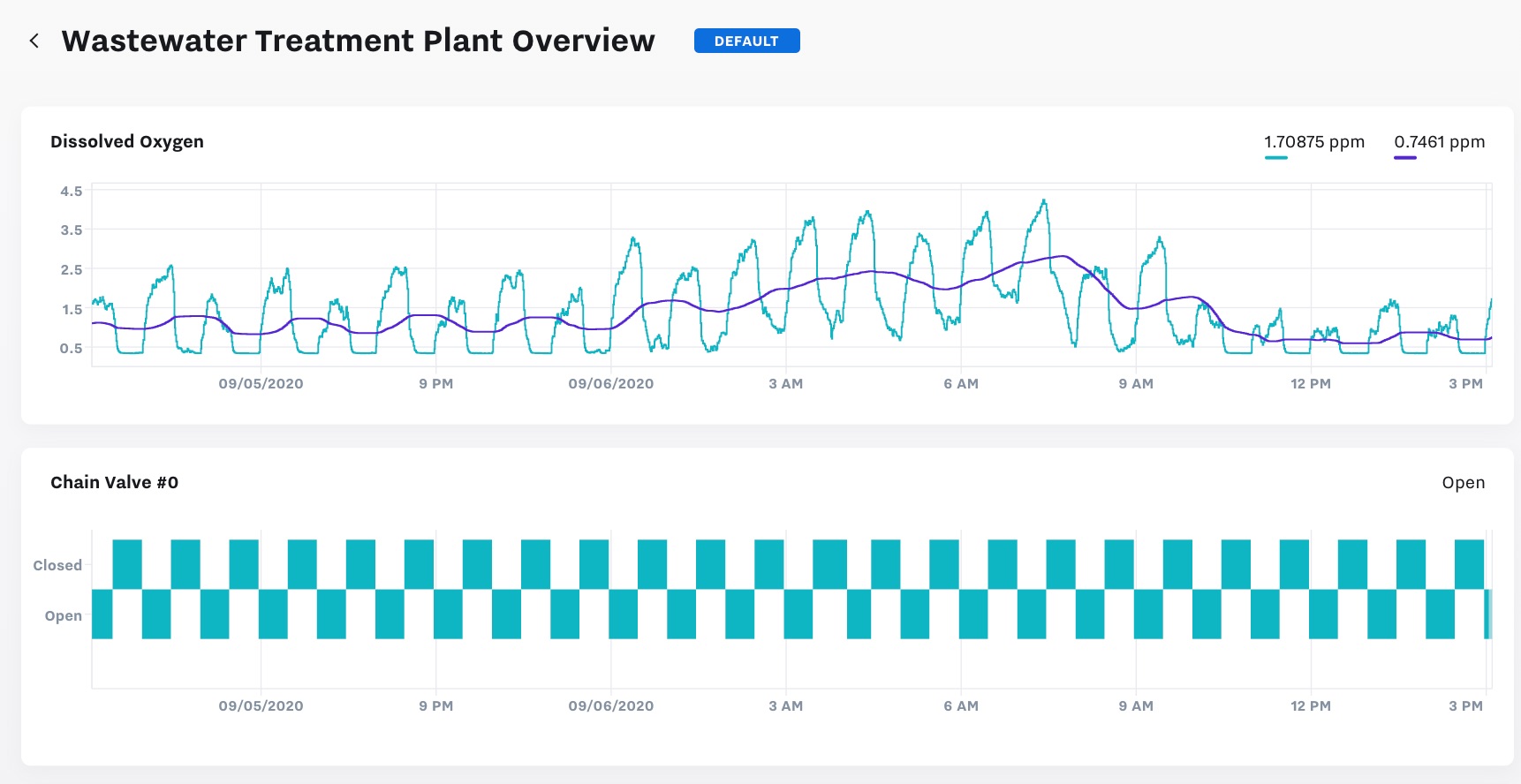Click the DEFAULT badge button

[x=746, y=41]
